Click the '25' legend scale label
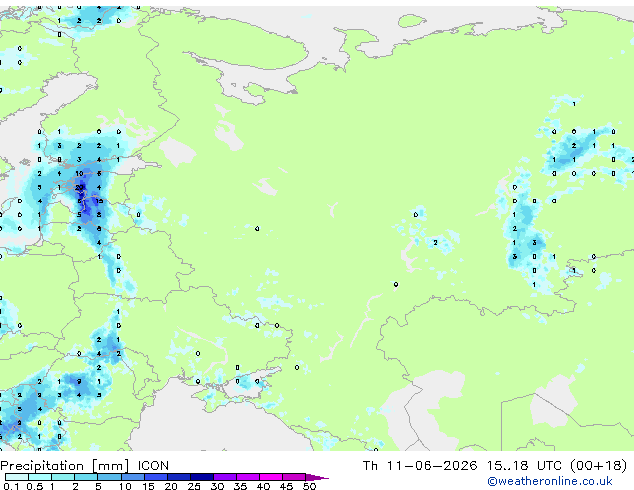Viewport: 634px width, 490px height. coord(194,486)
